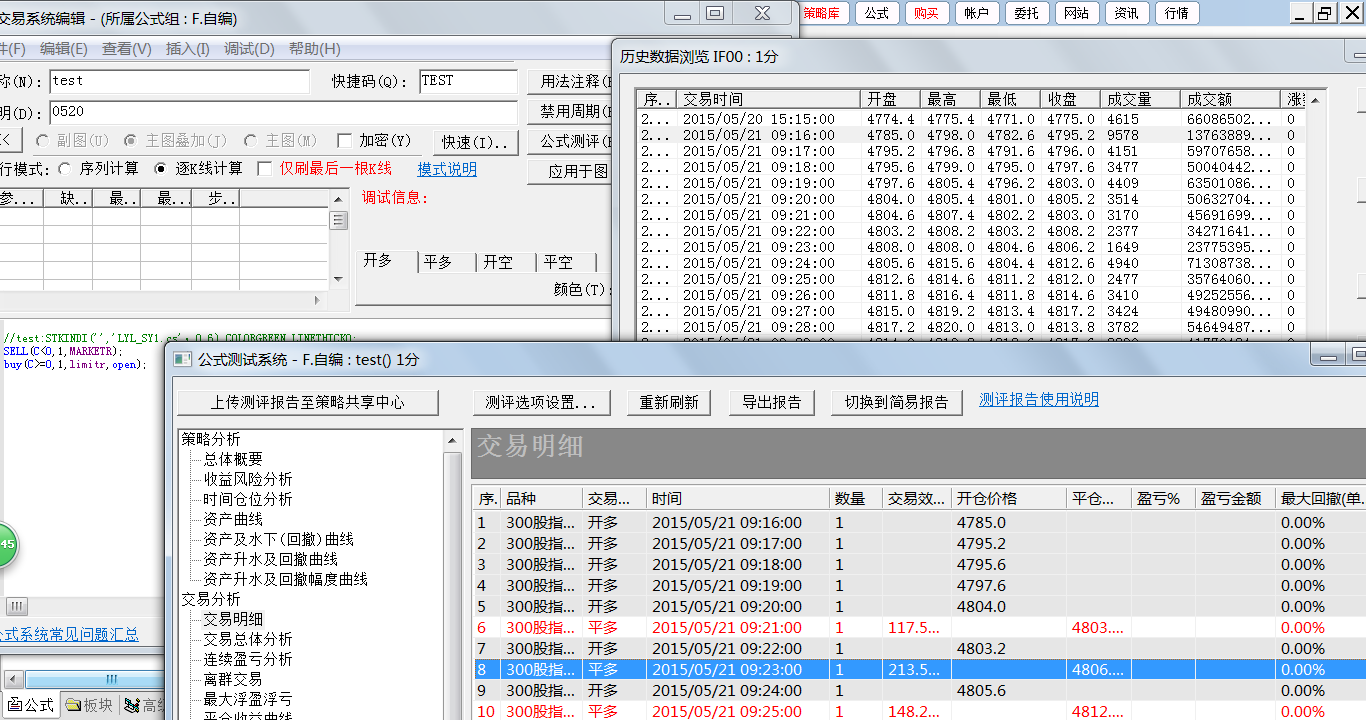Select the 序列计算 radio button
The width and height of the screenshot is (1366, 720).
pos(65,169)
